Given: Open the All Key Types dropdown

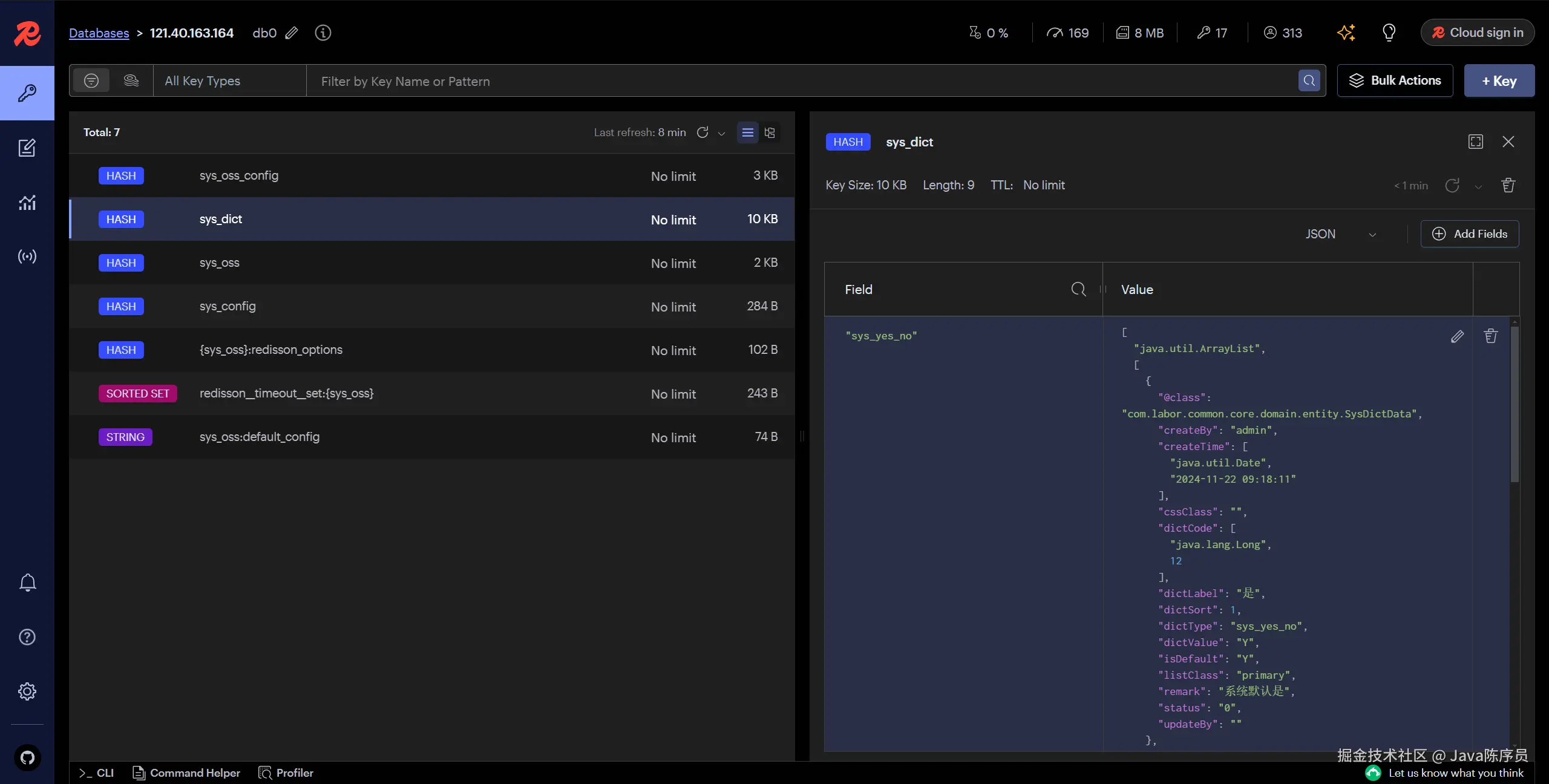Looking at the screenshot, I should coord(230,81).
